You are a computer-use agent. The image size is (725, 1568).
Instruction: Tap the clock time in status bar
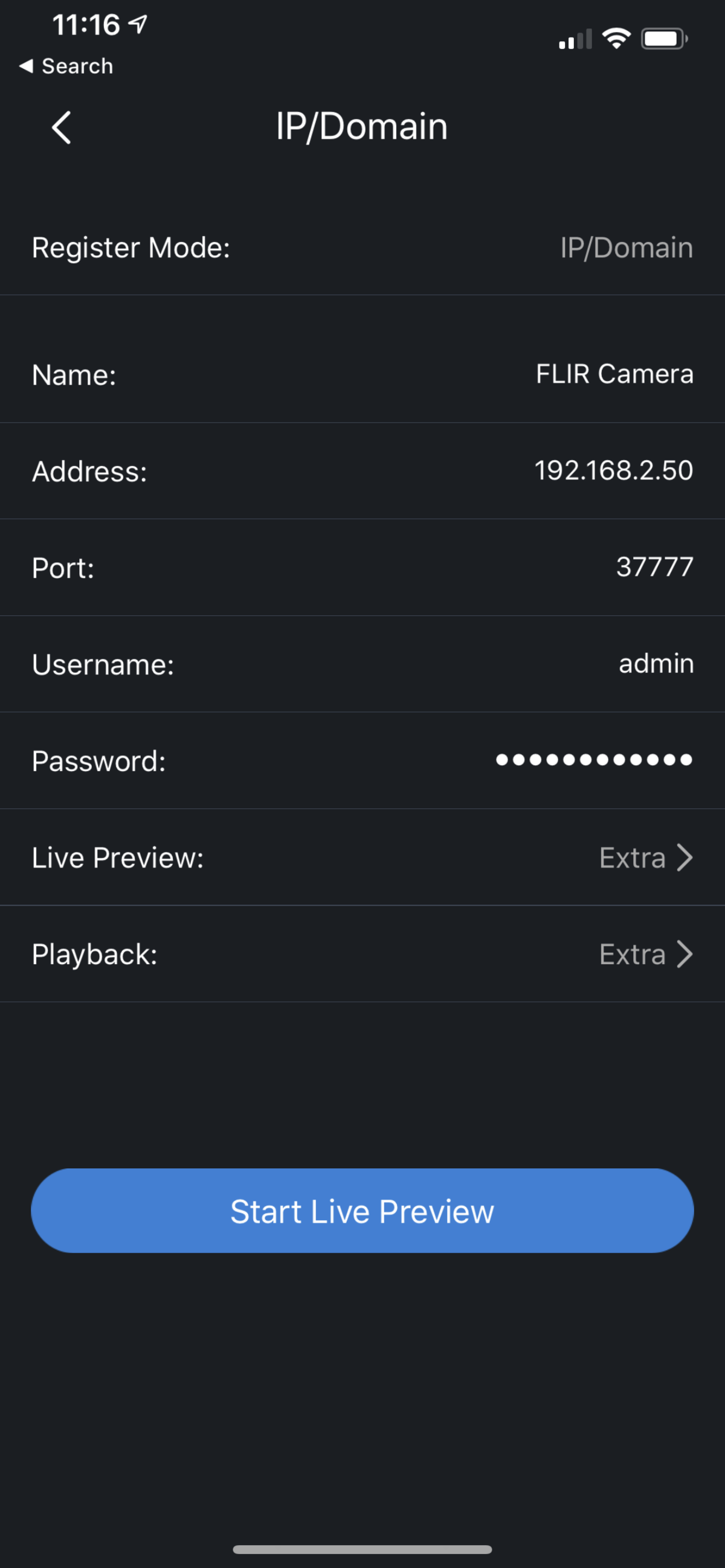(86, 25)
